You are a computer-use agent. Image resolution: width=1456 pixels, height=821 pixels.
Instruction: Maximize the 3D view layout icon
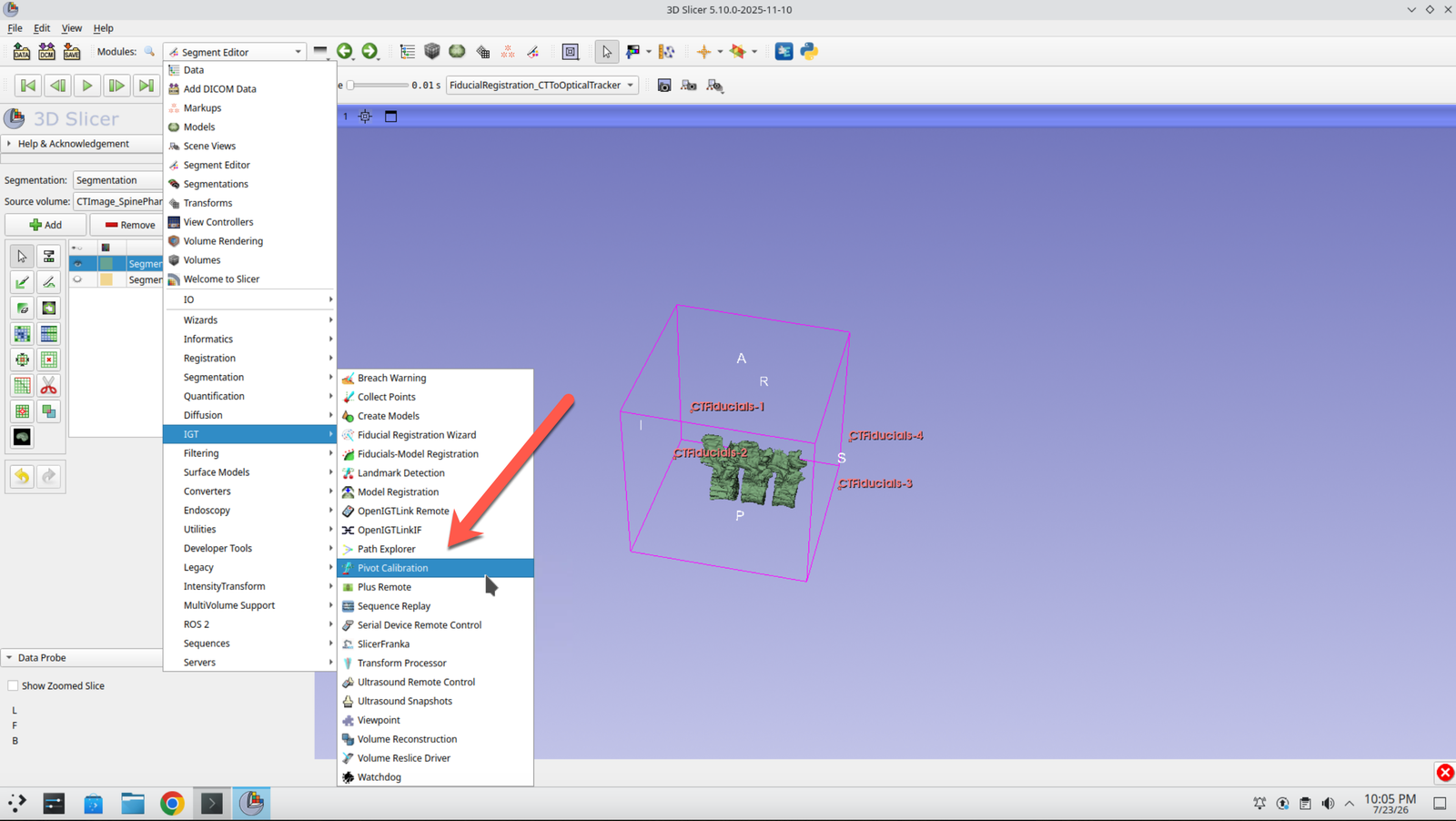[391, 117]
